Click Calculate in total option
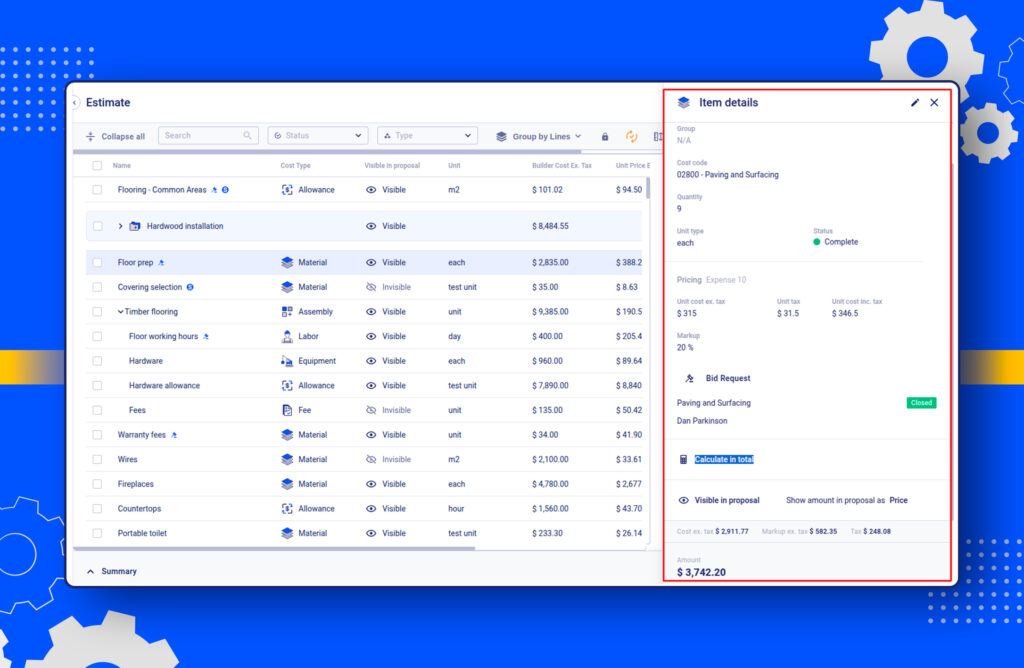 (x=724, y=460)
